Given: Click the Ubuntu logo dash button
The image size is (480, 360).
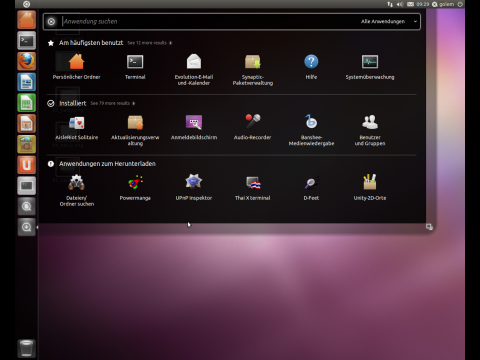Looking at the screenshot, I should (x=26, y=4).
